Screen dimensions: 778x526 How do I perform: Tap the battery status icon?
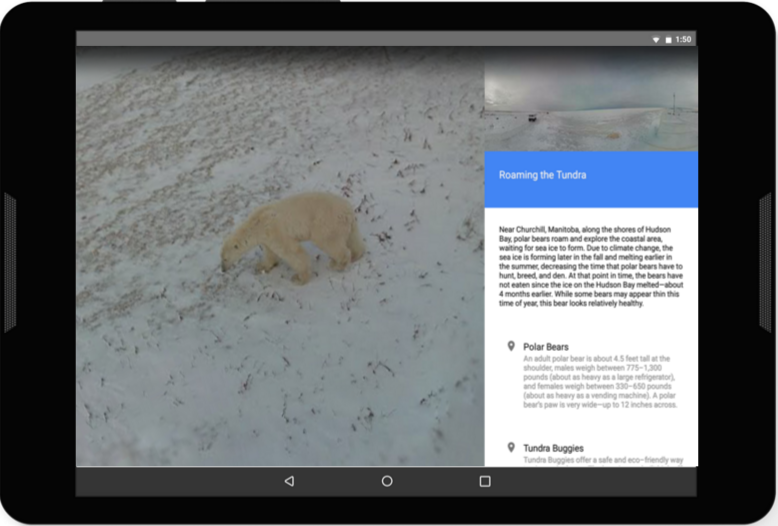[668, 39]
